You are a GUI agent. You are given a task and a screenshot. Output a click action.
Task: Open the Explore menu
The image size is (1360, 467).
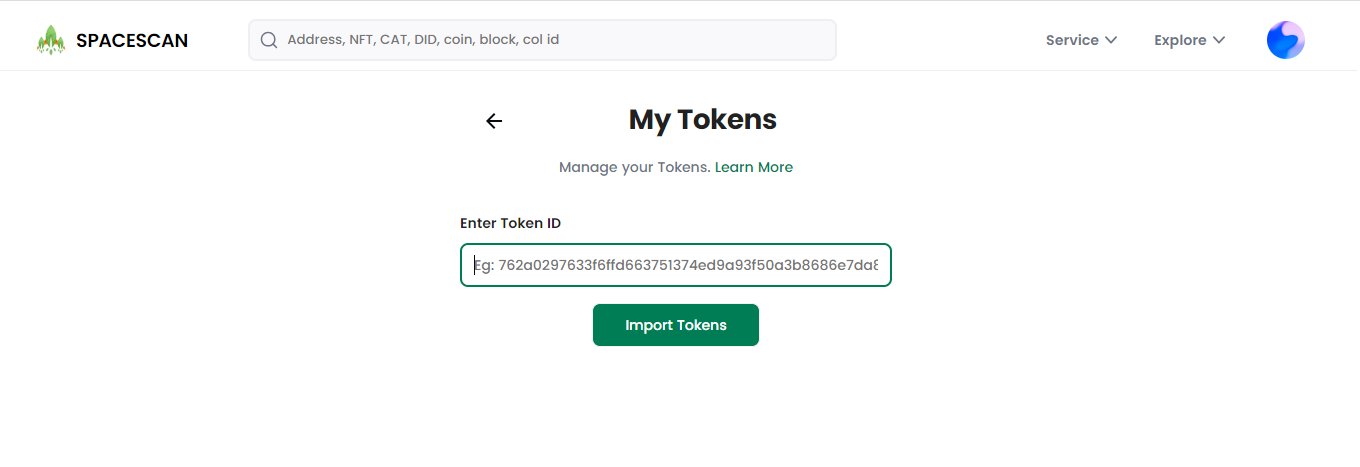tap(1189, 40)
